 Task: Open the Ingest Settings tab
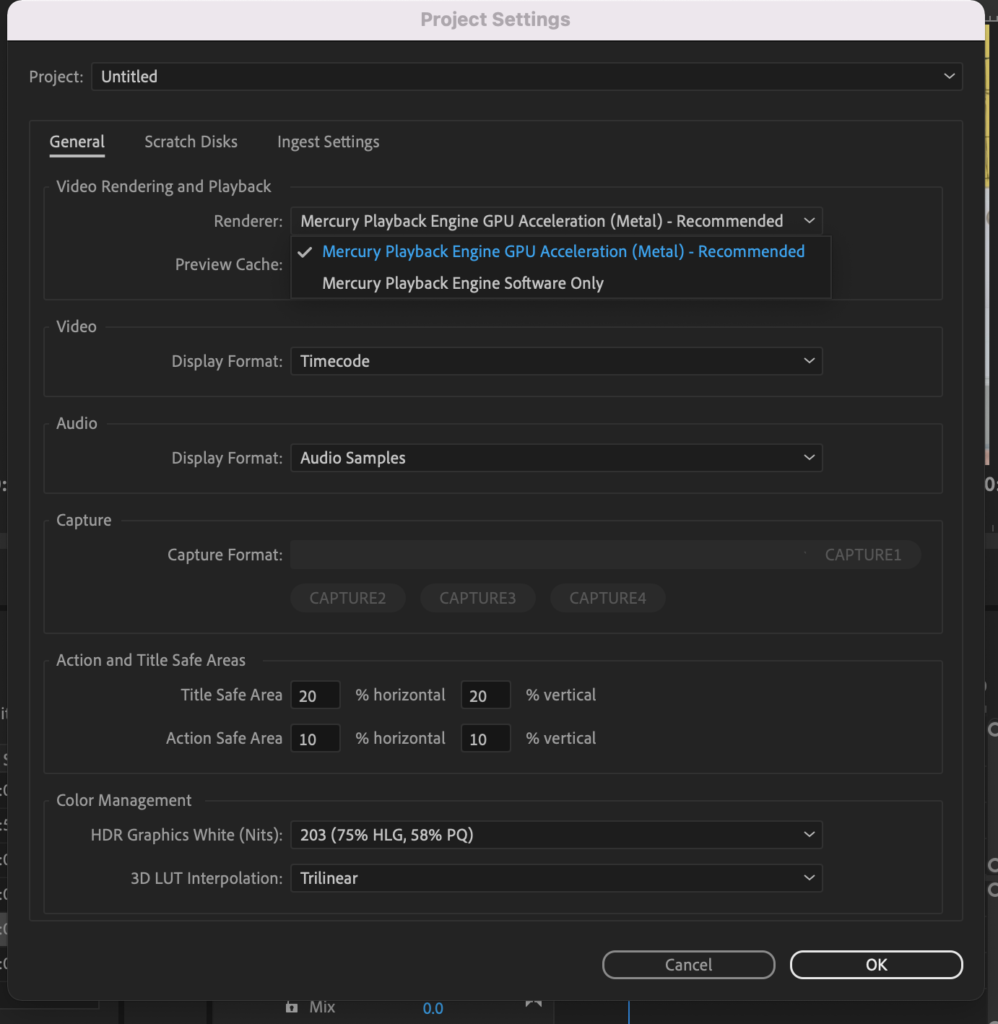click(328, 142)
